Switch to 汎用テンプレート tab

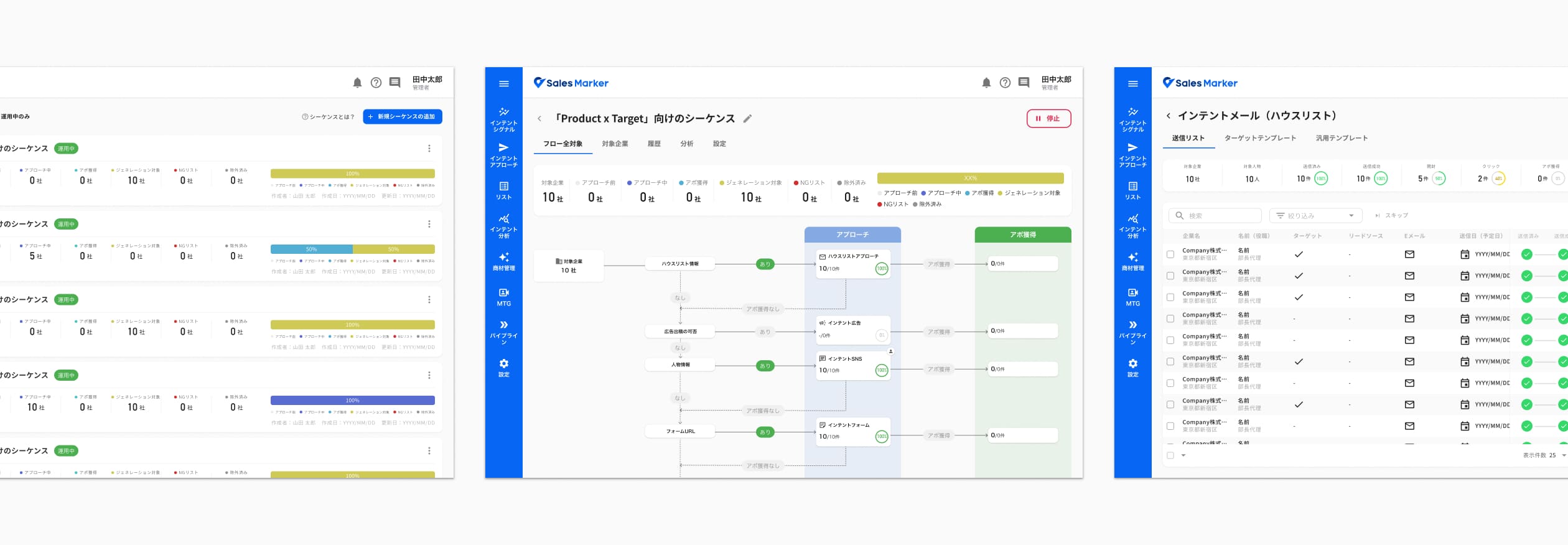pos(1342,138)
